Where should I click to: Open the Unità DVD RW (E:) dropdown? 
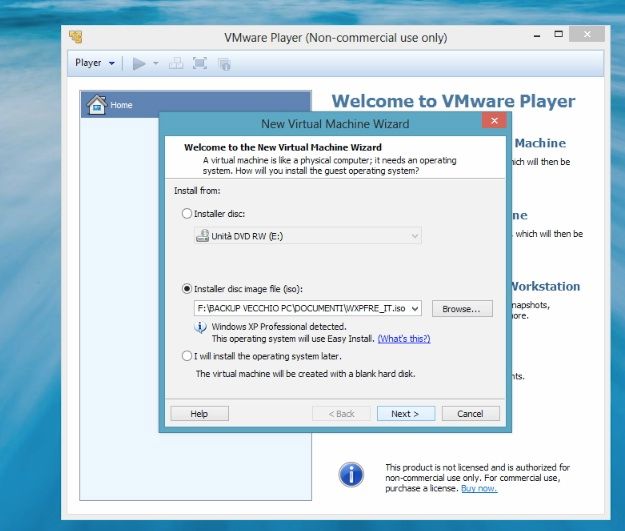click(x=307, y=236)
